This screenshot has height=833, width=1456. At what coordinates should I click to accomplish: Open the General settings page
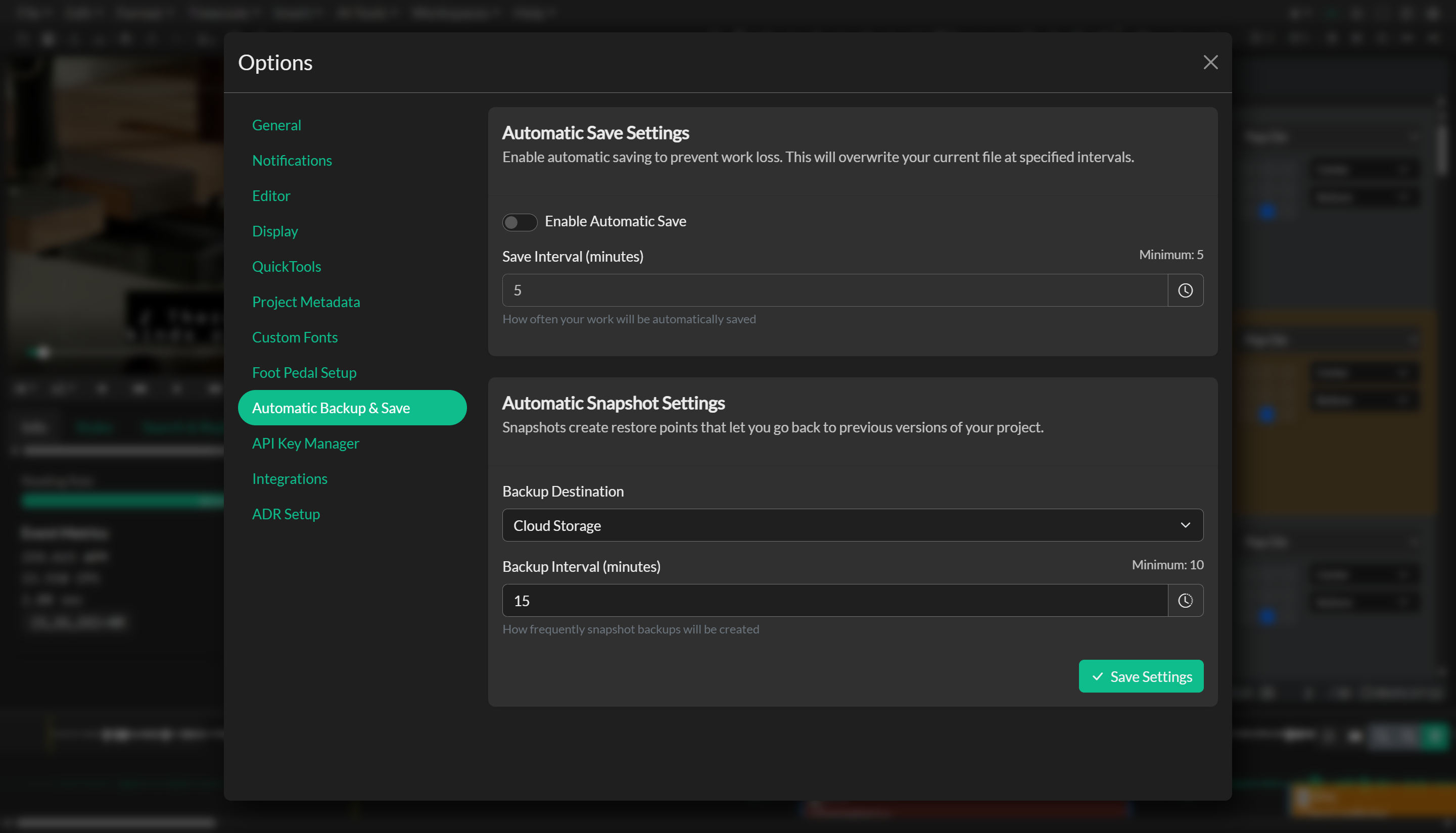click(x=276, y=125)
